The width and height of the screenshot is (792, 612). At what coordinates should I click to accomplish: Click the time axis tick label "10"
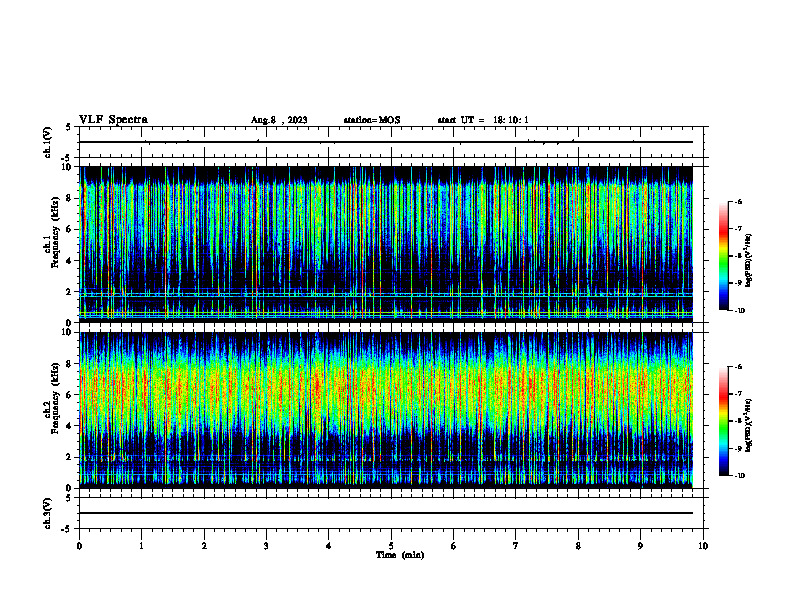click(703, 546)
